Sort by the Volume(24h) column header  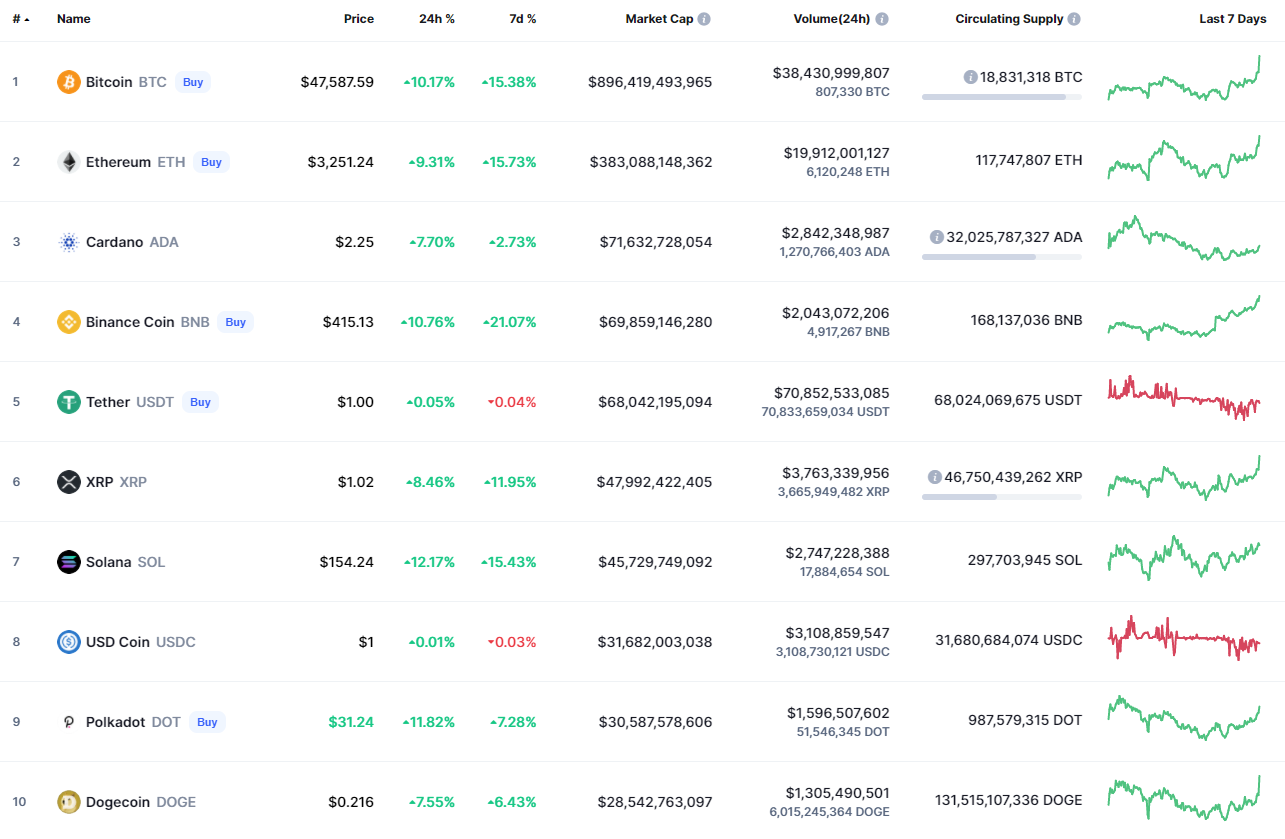(832, 19)
